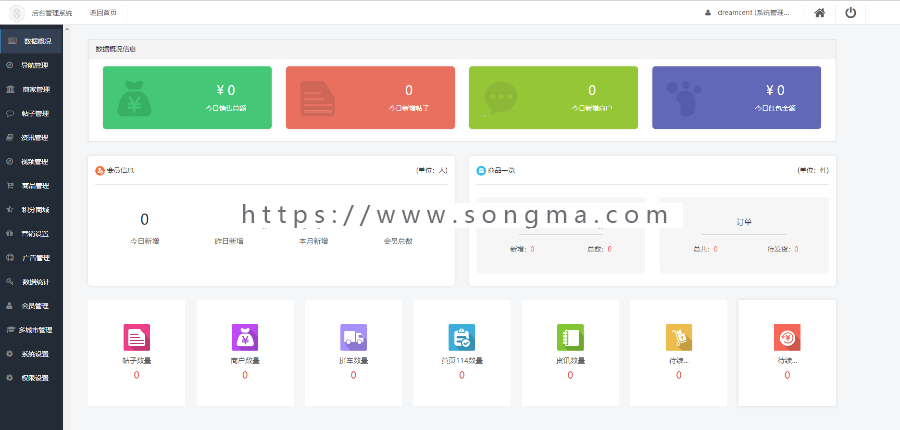
Task: Click the sidebar scroll-up arrow
Action: coord(67,29)
